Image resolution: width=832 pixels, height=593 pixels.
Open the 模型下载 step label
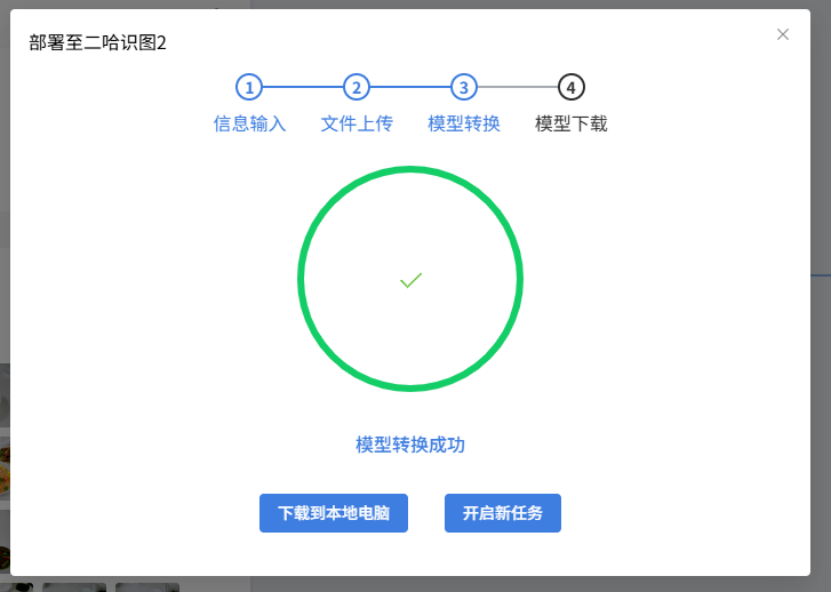click(x=570, y=124)
